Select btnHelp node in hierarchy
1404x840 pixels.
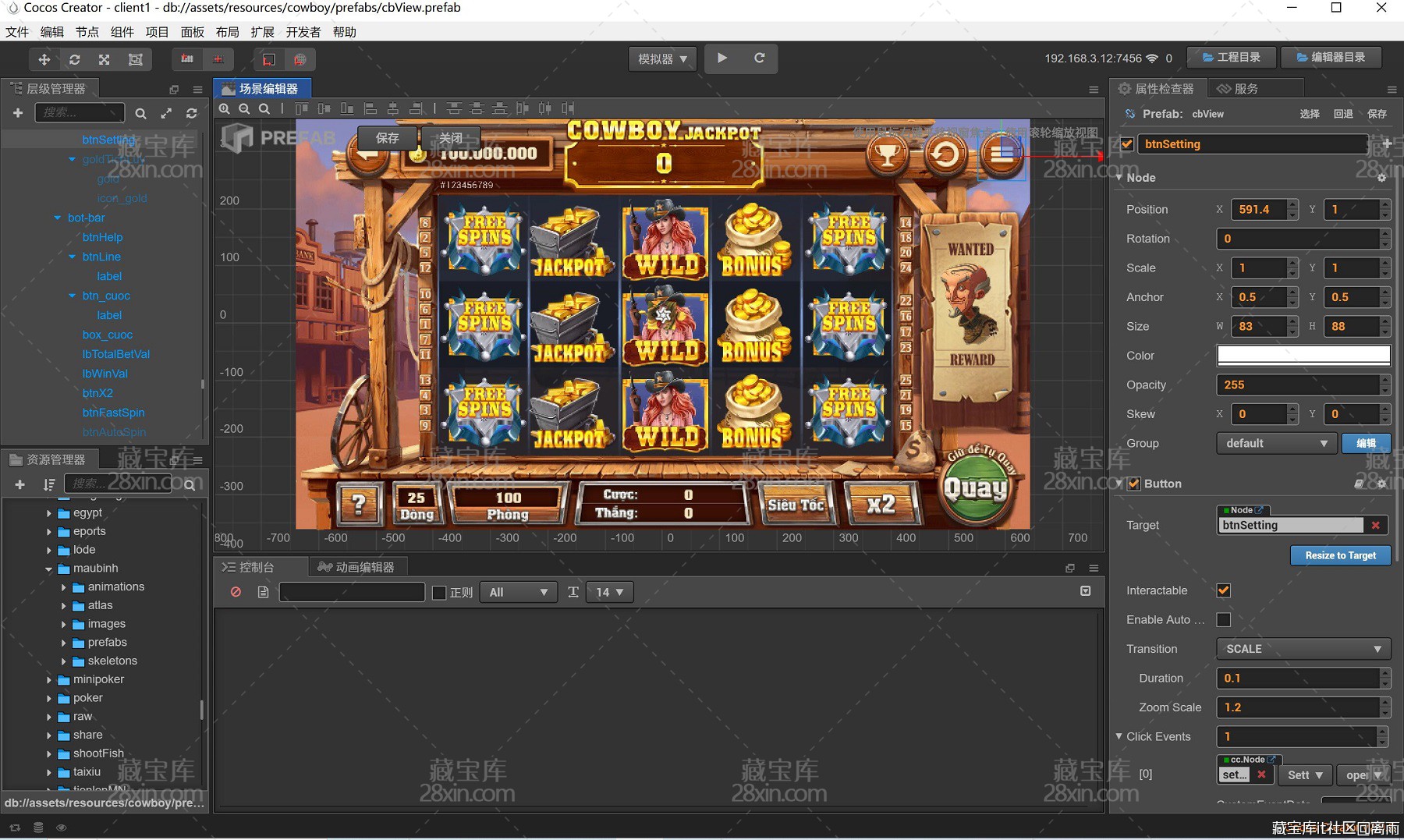click(x=102, y=237)
